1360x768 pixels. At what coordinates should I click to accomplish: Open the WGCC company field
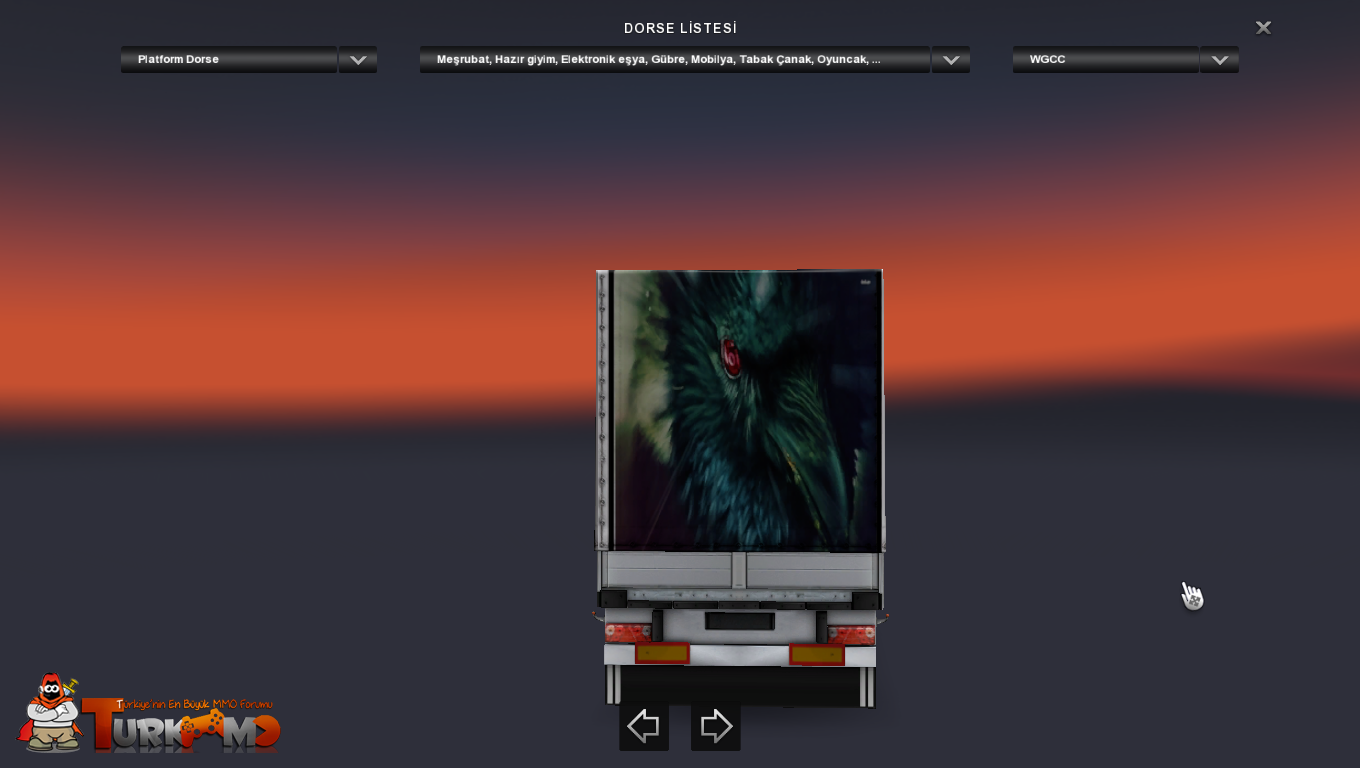point(1106,60)
